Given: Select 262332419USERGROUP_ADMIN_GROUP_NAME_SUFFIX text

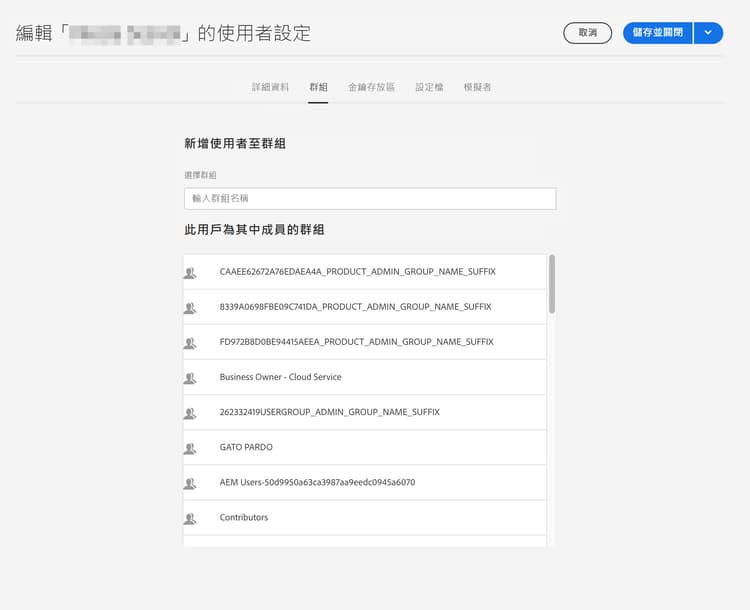Looking at the screenshot, I should 330,412.
